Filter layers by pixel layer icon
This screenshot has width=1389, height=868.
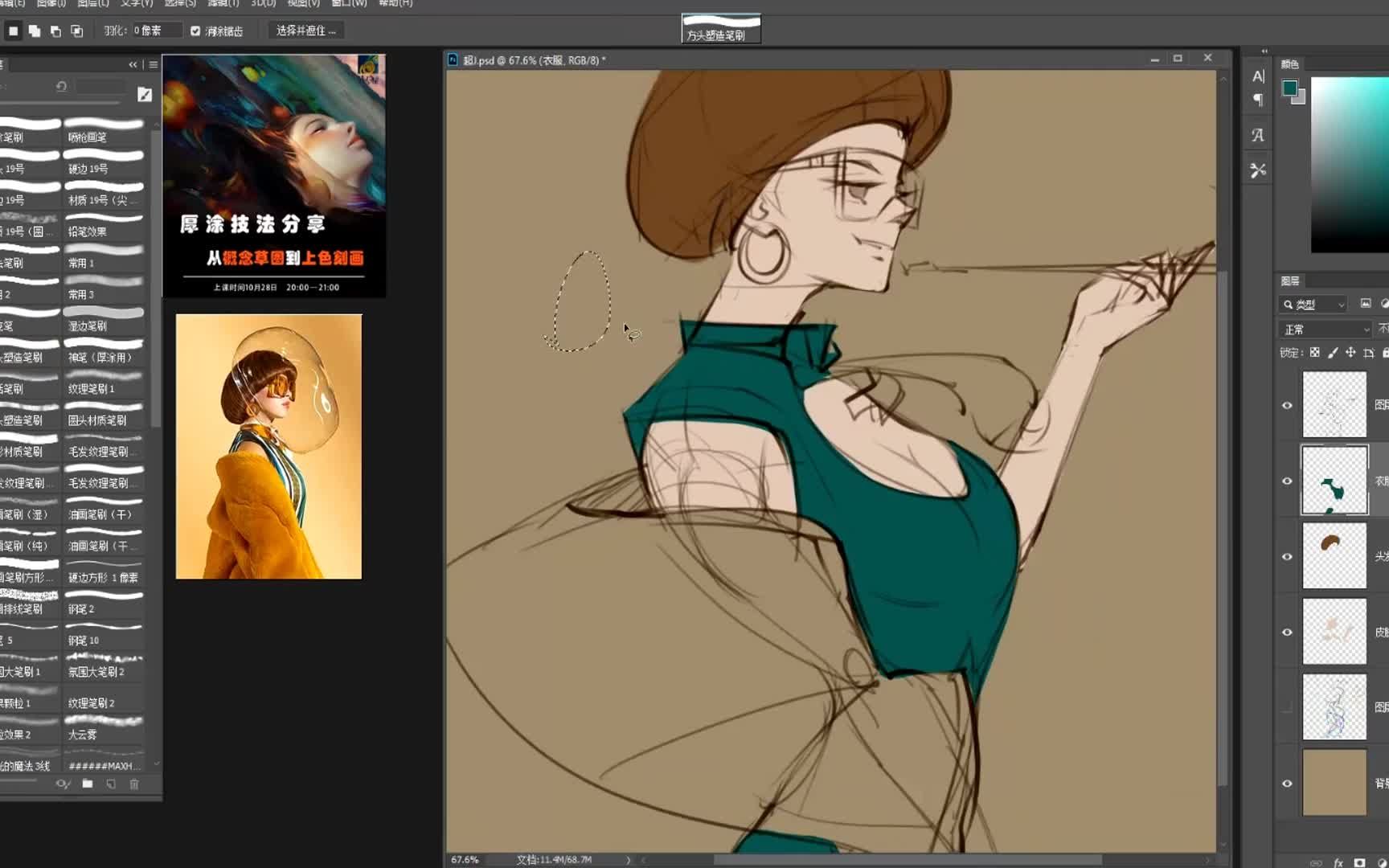pyautogui.click(x=1365, y=304)
